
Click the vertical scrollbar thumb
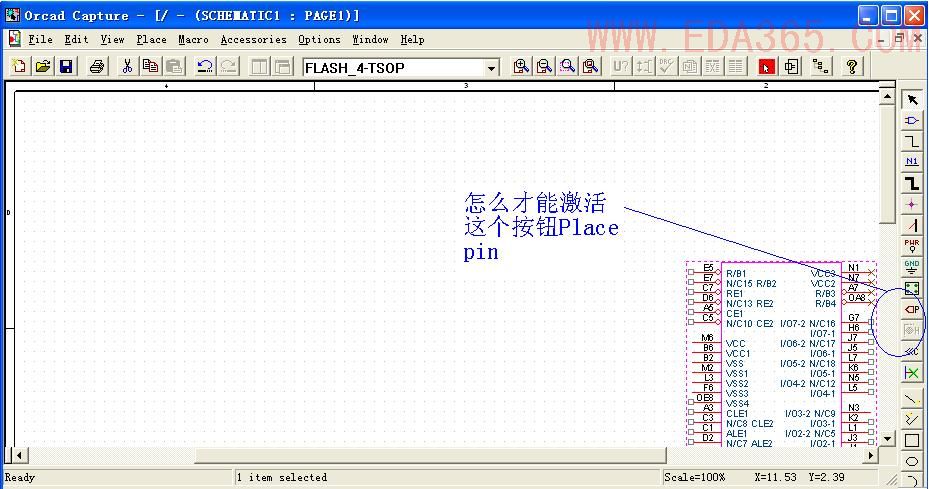click(x=887, y=164)
